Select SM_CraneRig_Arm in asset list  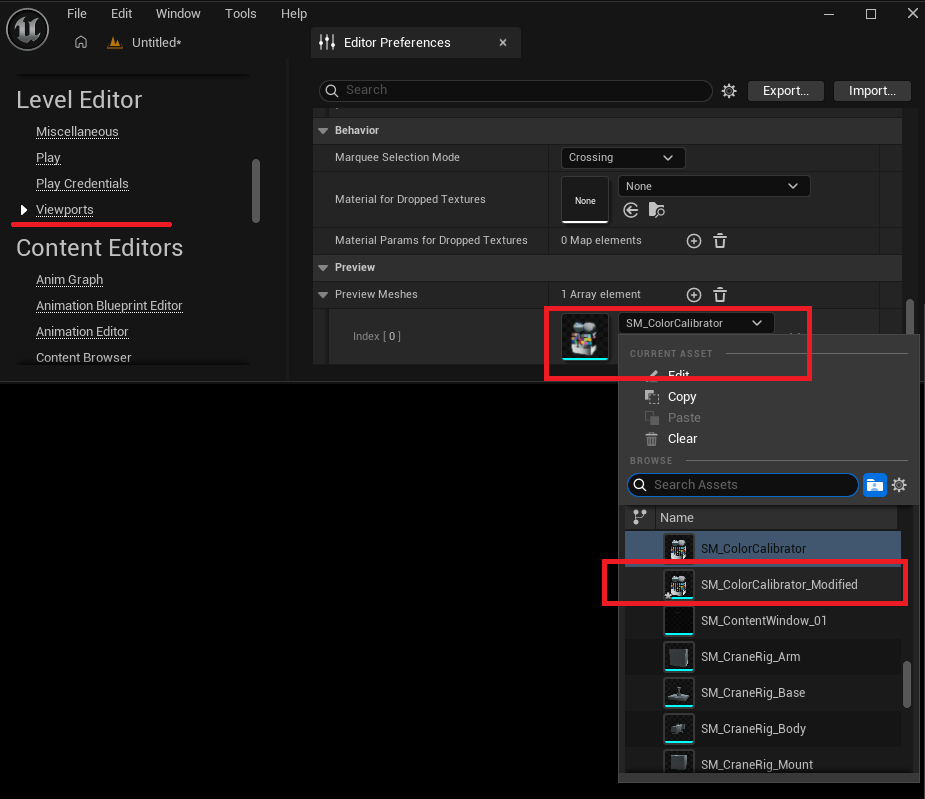pyautogui.click(x=763, y=657)
